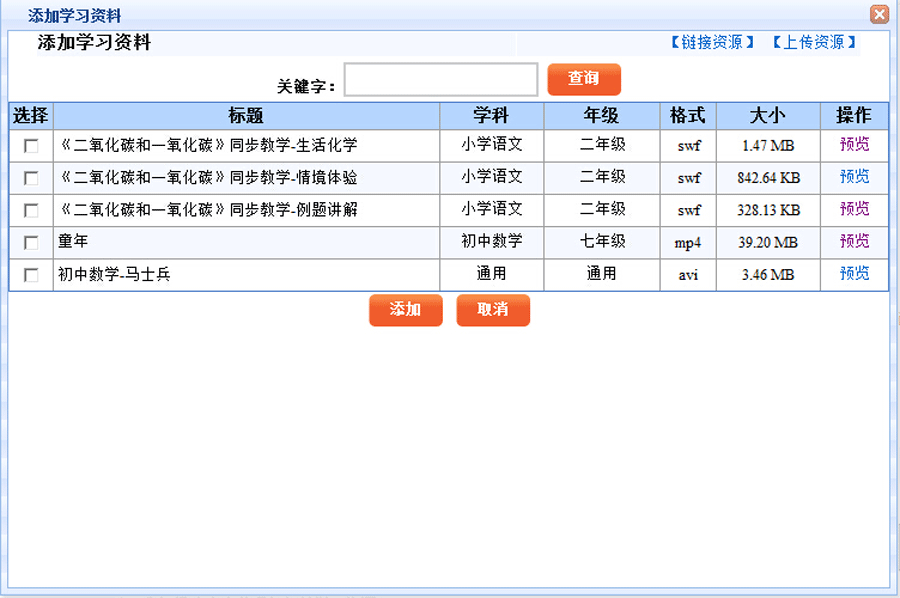Click 预览 for the 328.13 KB file
Image resolution: width=900 pixels, height=598 pixels.
[854, 209]
